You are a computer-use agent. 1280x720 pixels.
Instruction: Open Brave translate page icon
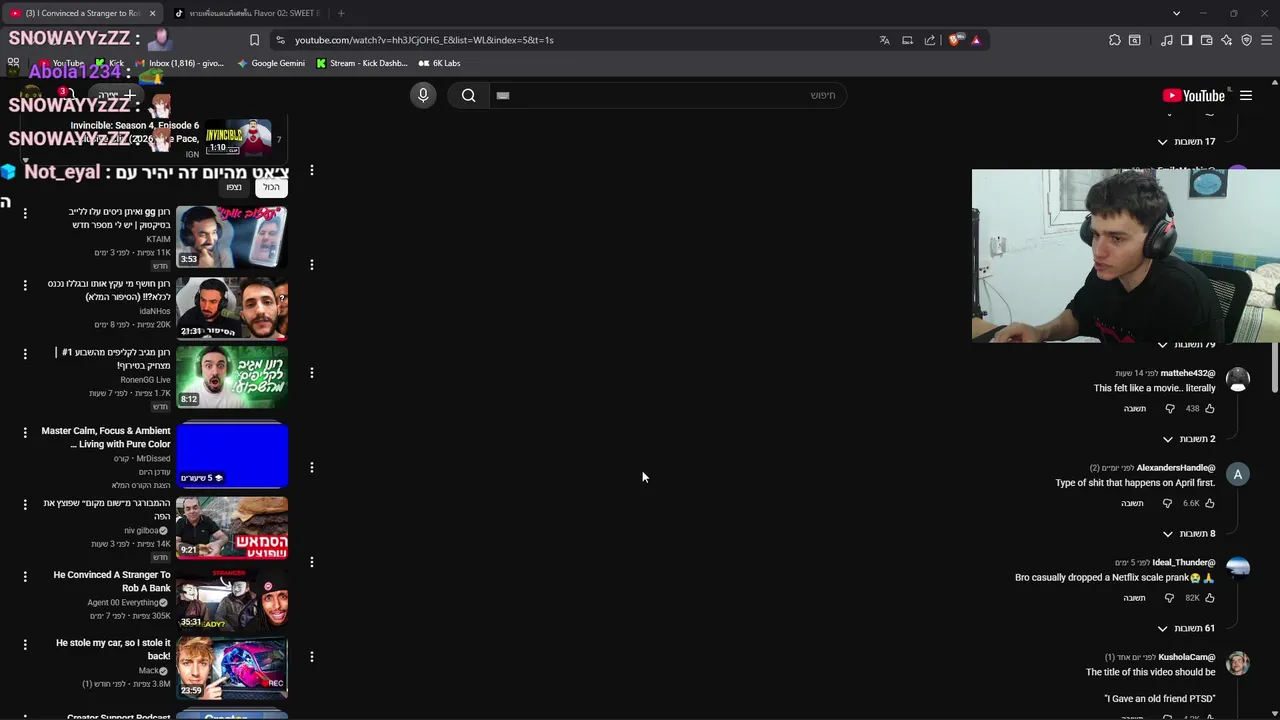pos(884,40)
